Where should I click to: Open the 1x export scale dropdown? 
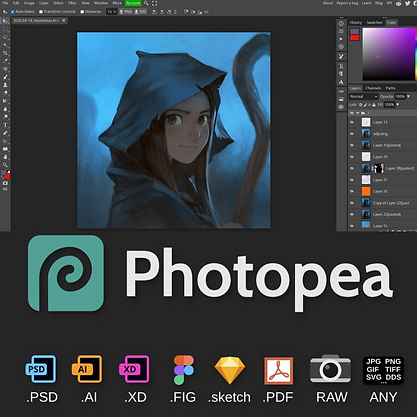111,12
